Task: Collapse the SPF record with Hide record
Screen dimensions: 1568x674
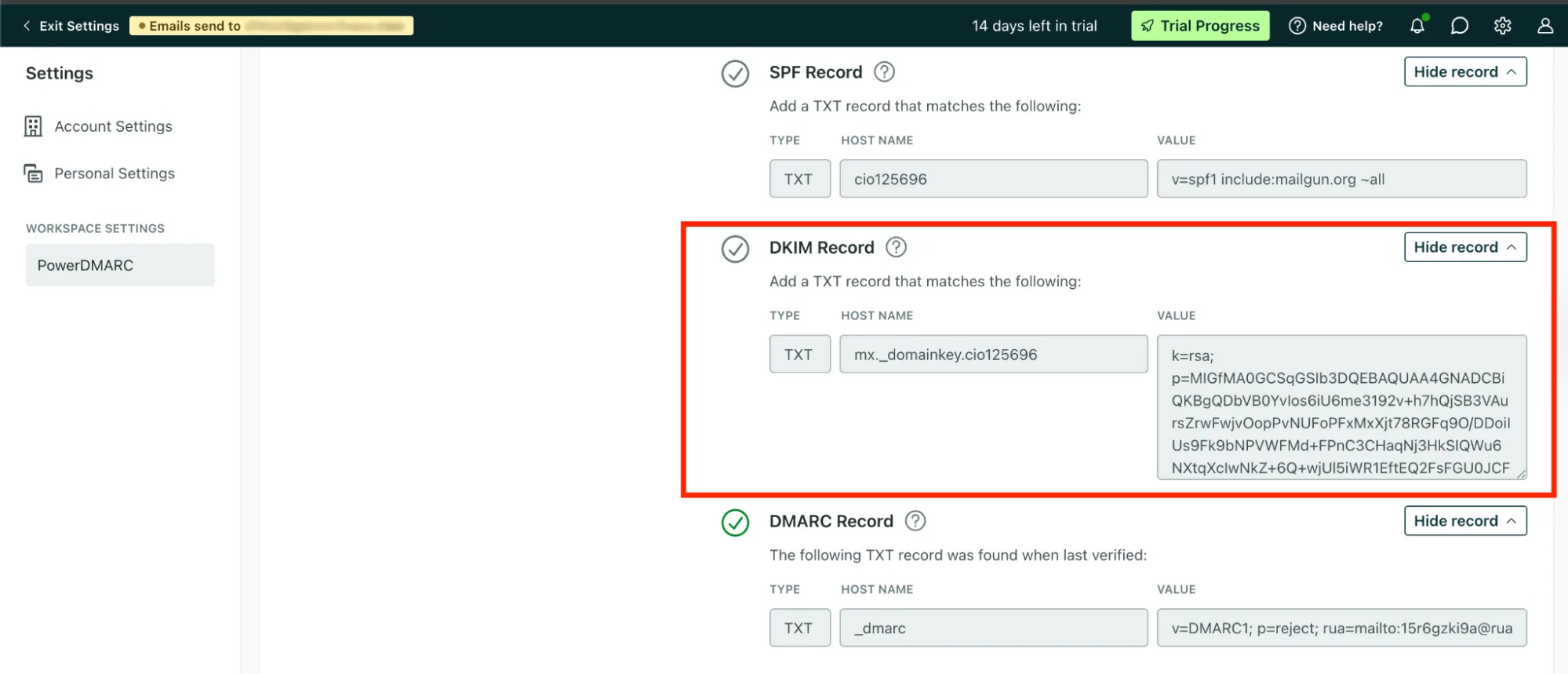Action: click(1465, 72)
